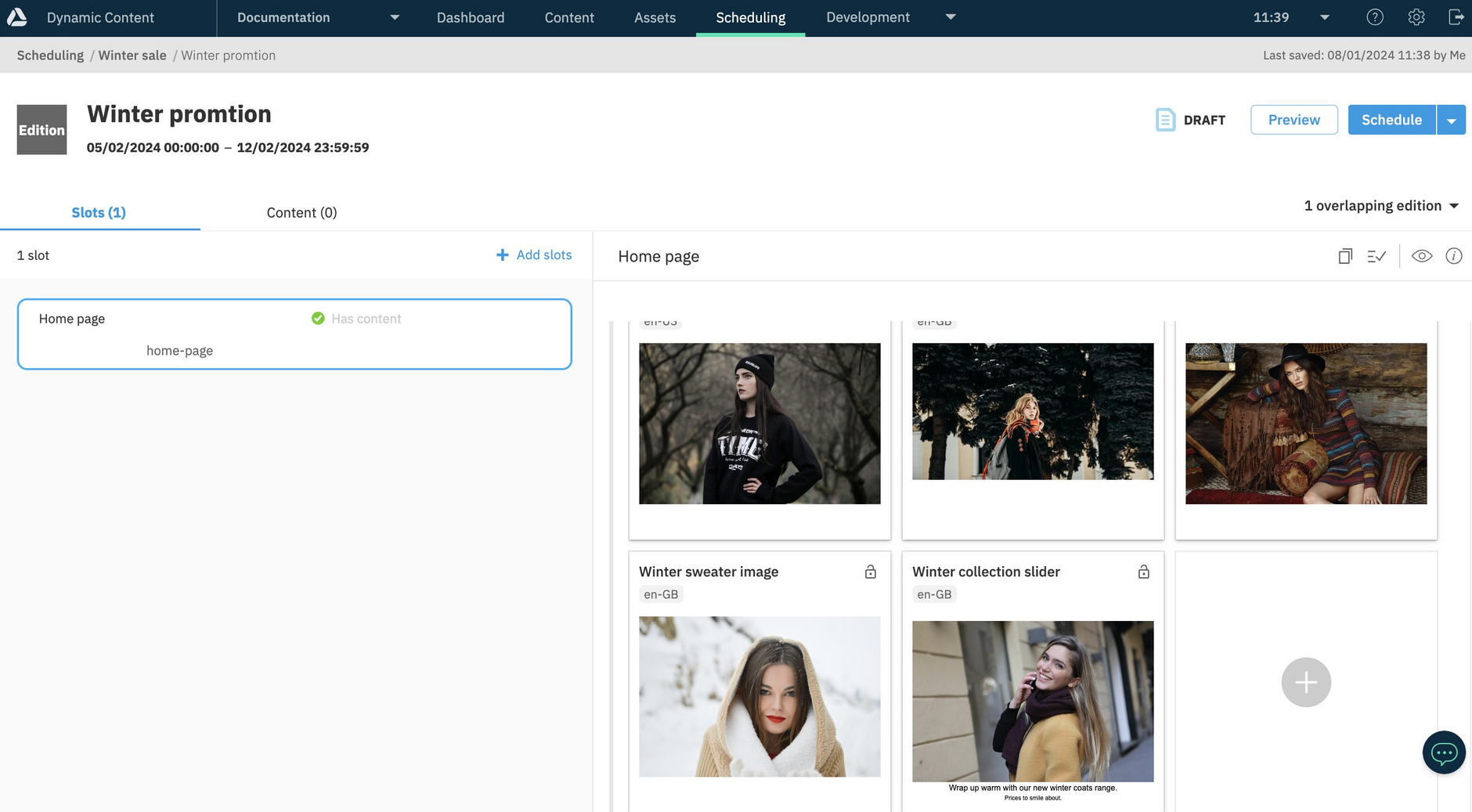Viewport: 1472px width, 812px height.
Task: Click the Dynamic Content app name
Action: (100, 17)
